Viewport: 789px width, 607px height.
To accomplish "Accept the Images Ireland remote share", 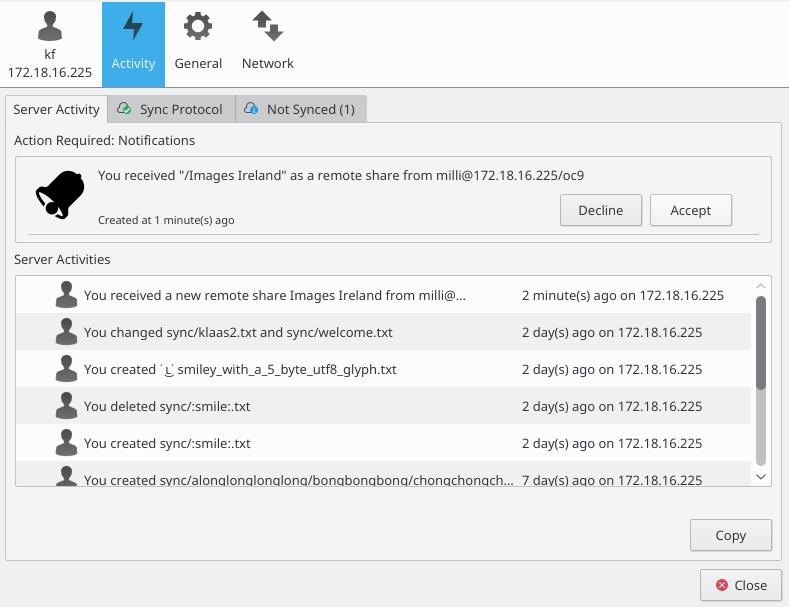I will point(690,210).
